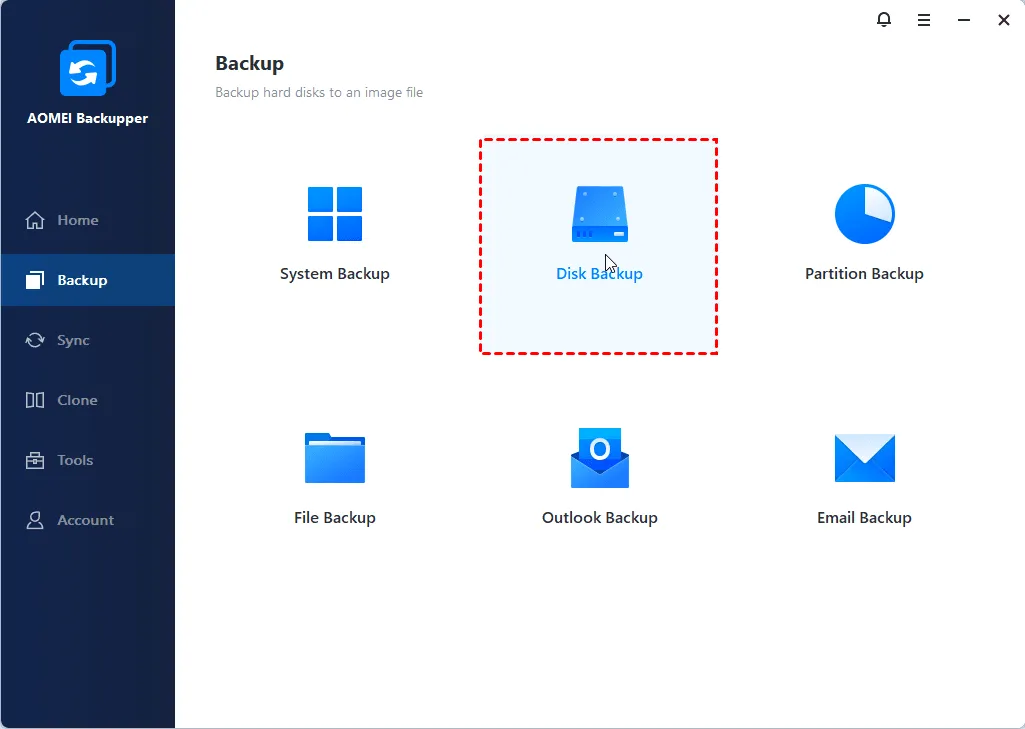Screen dimensions: 1025x729
Task: Open the Account page
Action: (85, 520)
